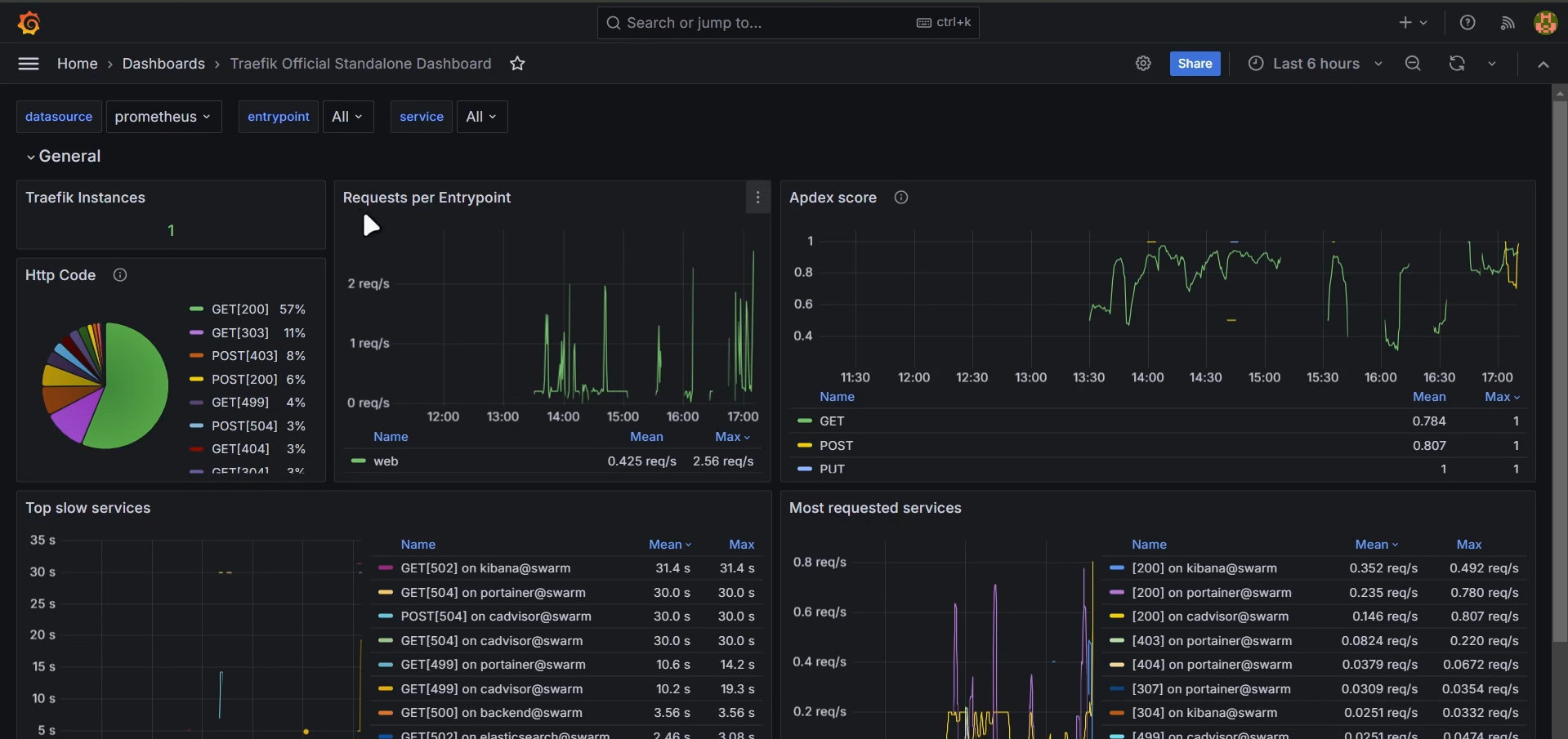Click the Traefik Instances panel title
This screenshot has width=1568, height=739.
pos(85,198)
